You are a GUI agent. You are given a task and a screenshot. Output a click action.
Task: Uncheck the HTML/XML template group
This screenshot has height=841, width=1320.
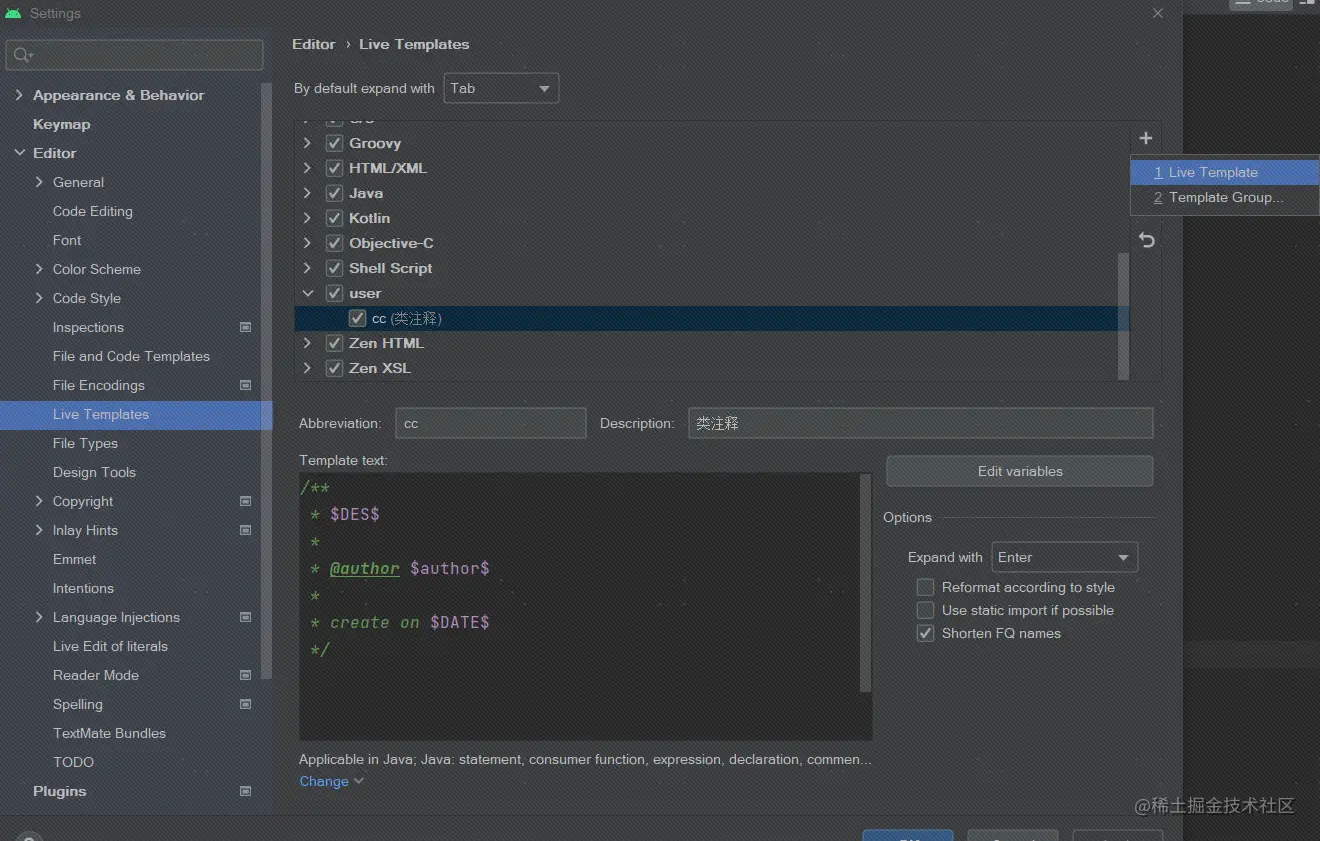coord(334,168)
